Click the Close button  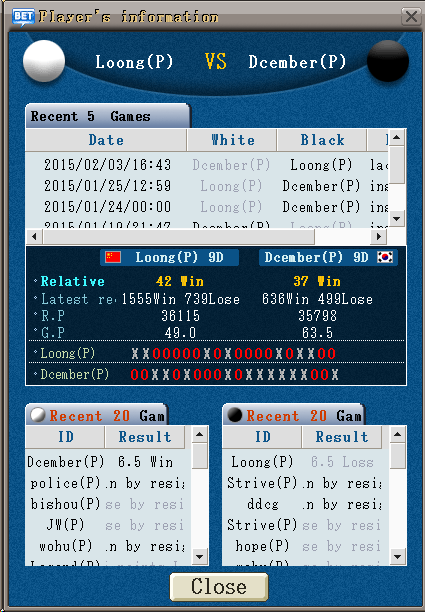coord(219,587)
